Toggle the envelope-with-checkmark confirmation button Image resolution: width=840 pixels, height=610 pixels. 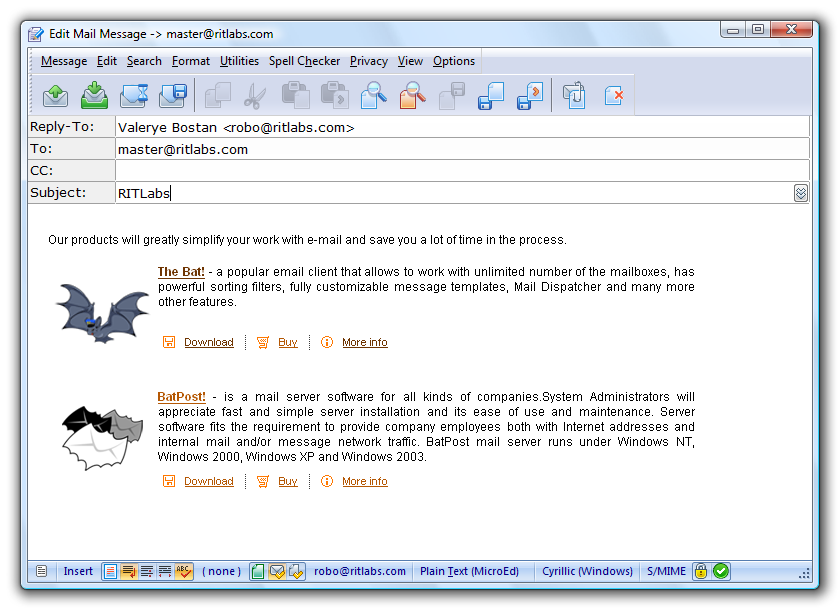coord(277,571)
